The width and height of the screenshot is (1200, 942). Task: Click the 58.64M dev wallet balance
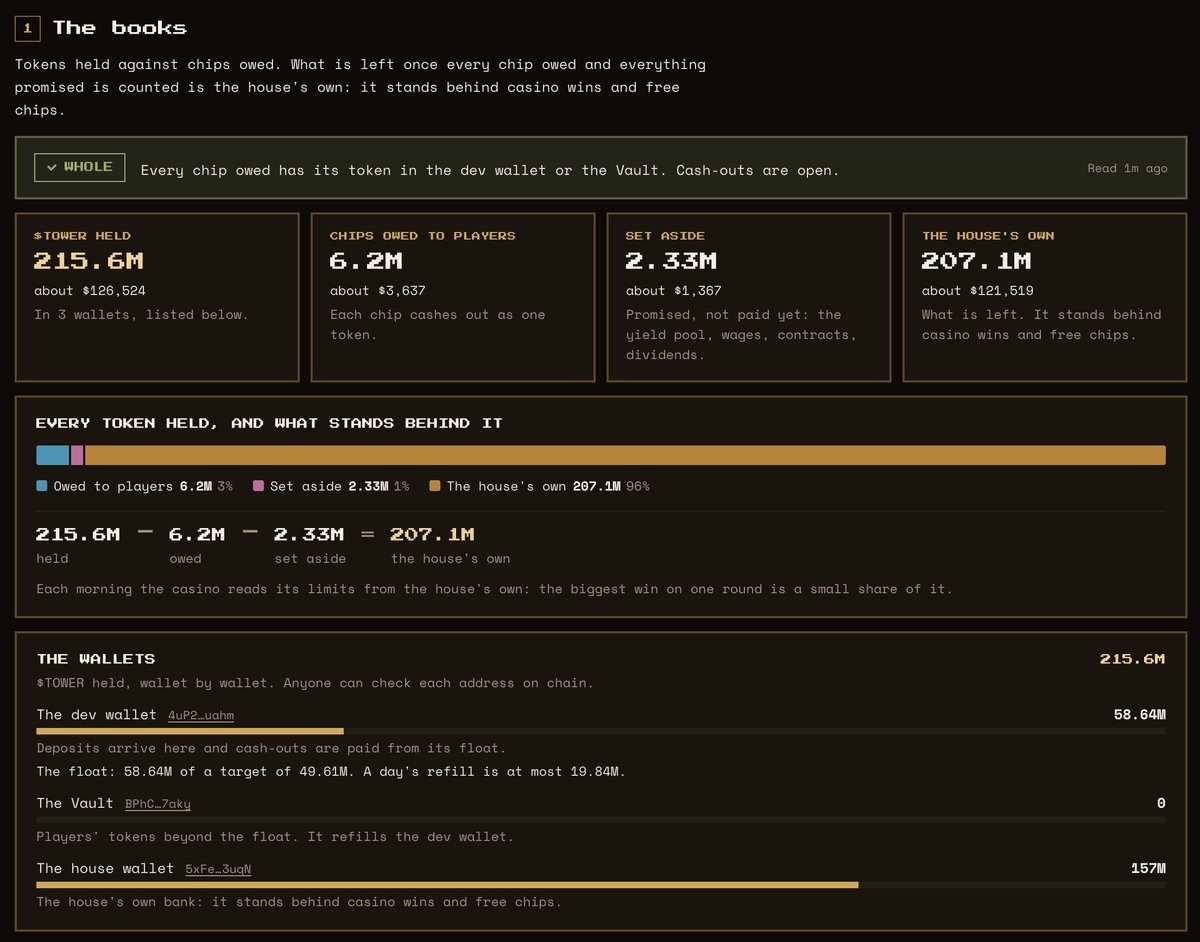[x=1139, y=715]
